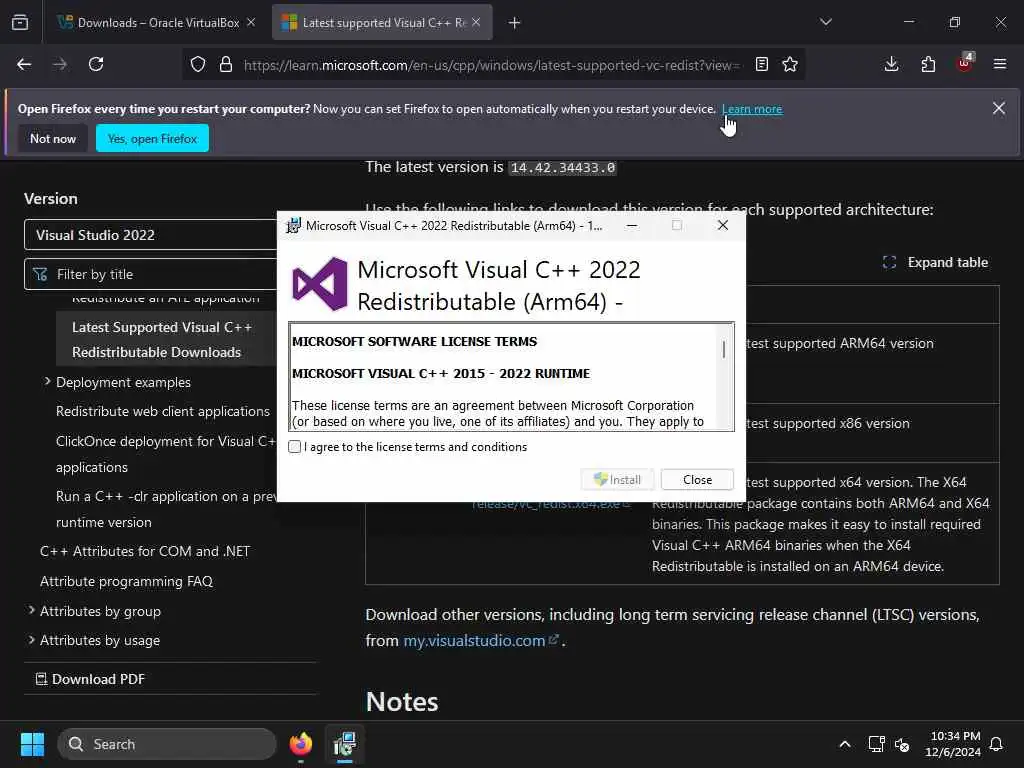
Task: Click the version number 14.42.34433.0
Action: 562,168
